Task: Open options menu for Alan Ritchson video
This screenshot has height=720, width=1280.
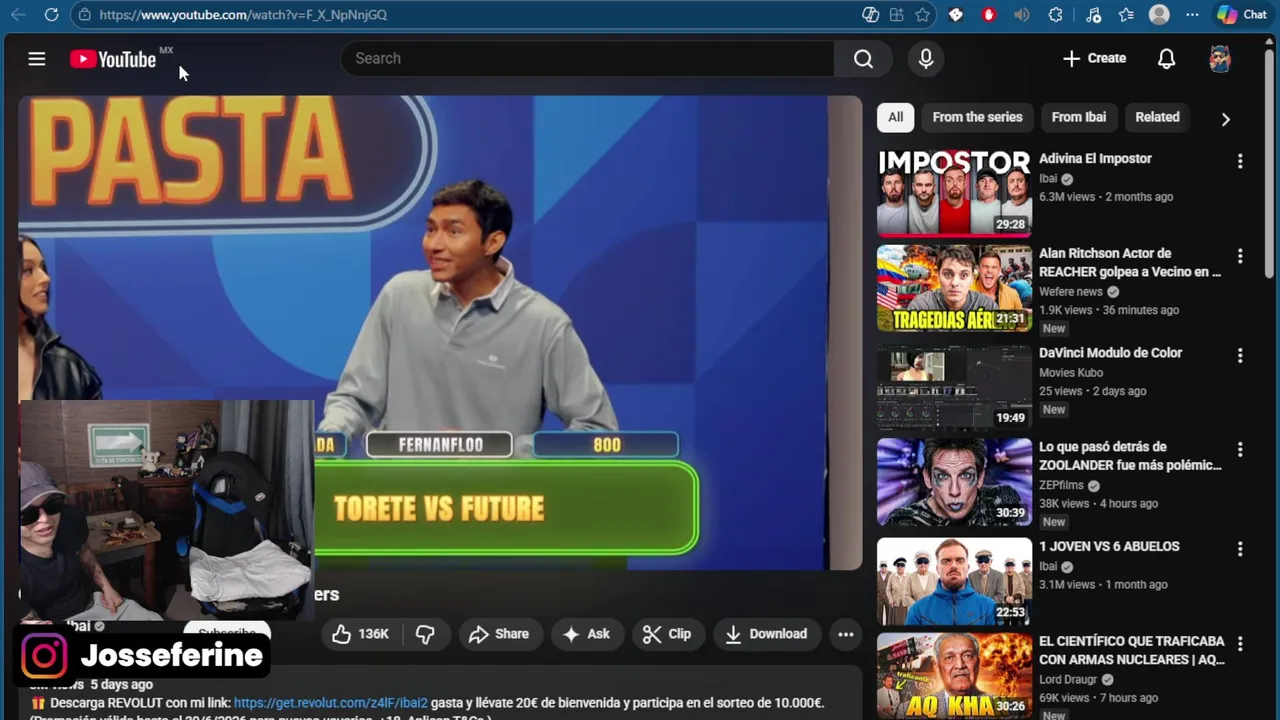Action: tap(1240, 256)
